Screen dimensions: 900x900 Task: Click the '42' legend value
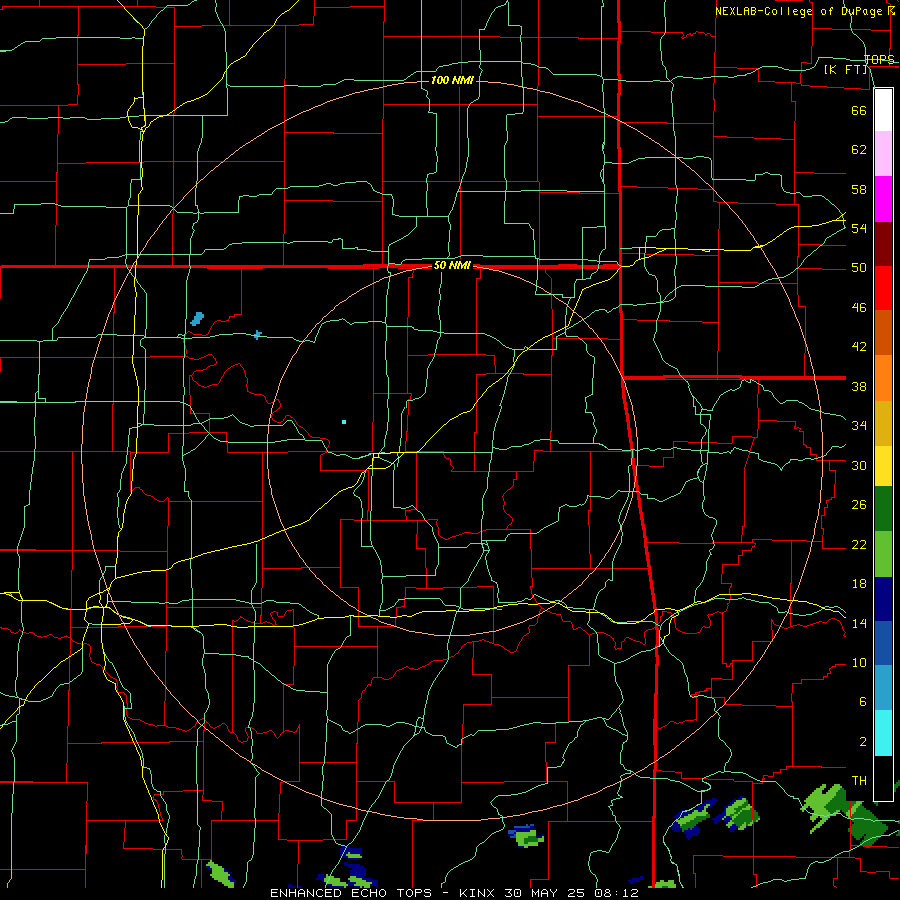tap(859, 347)
